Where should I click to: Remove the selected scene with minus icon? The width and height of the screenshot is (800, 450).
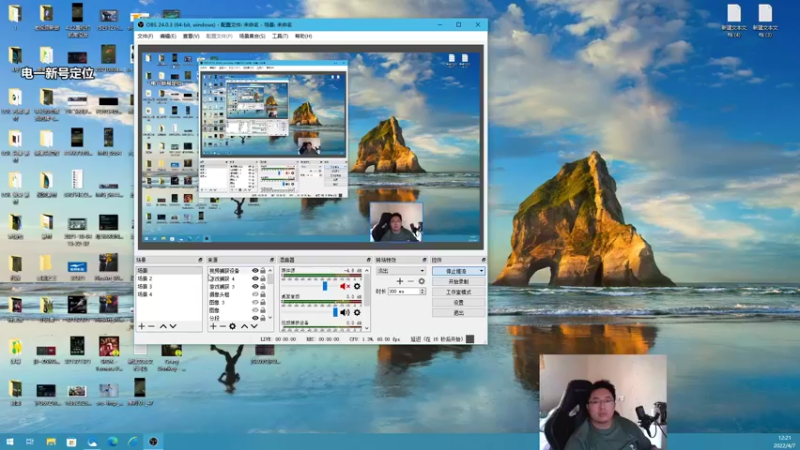(x=152, y=326)
